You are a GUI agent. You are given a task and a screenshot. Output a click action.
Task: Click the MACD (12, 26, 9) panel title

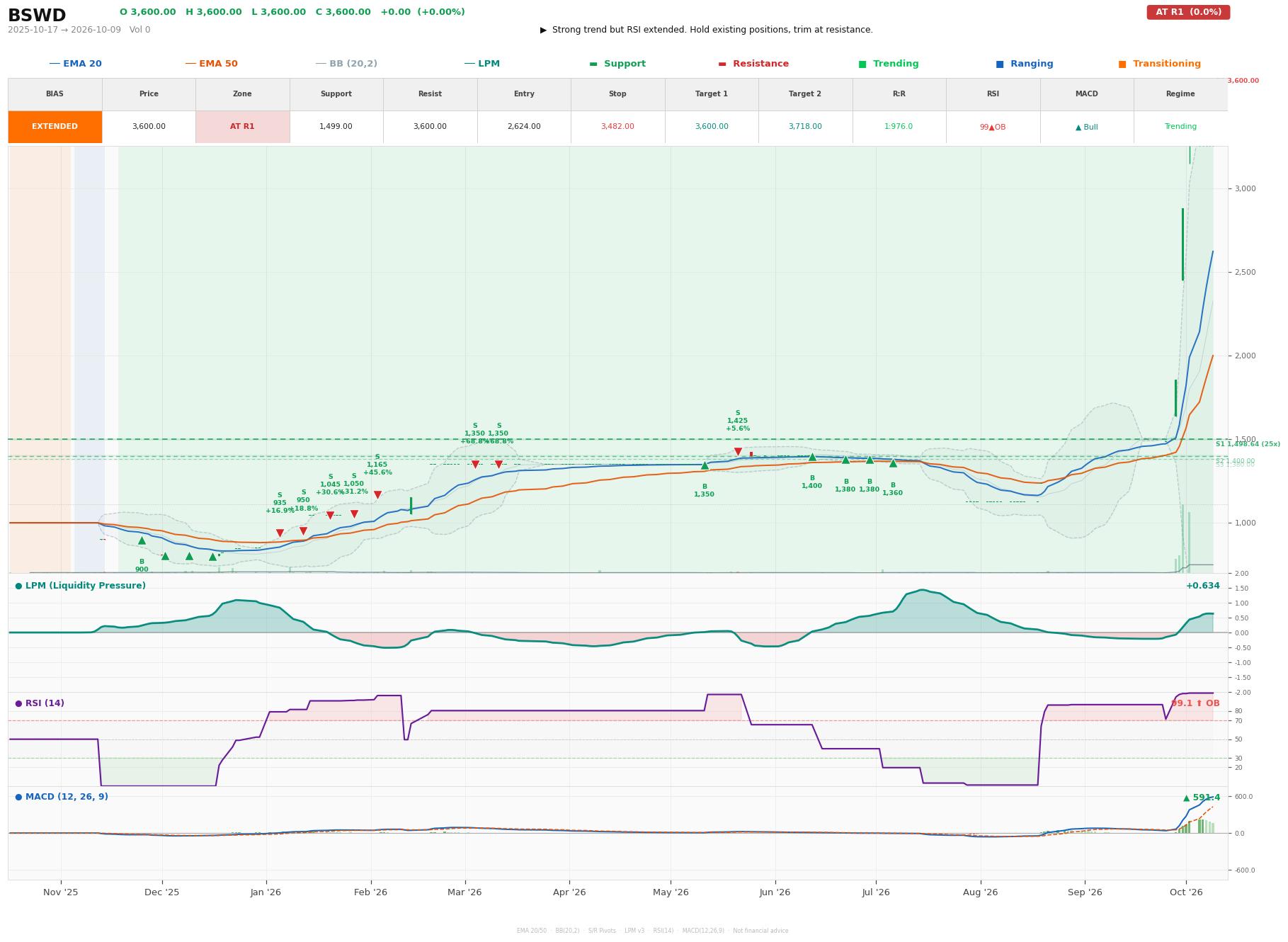coord(62,797)
